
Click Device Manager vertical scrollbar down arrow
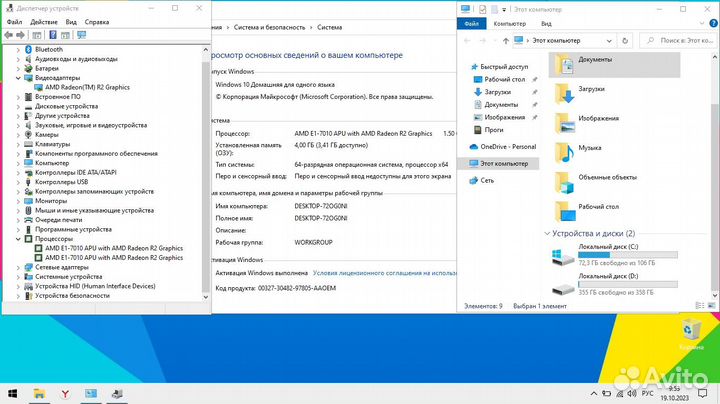(x=206, y=297)
